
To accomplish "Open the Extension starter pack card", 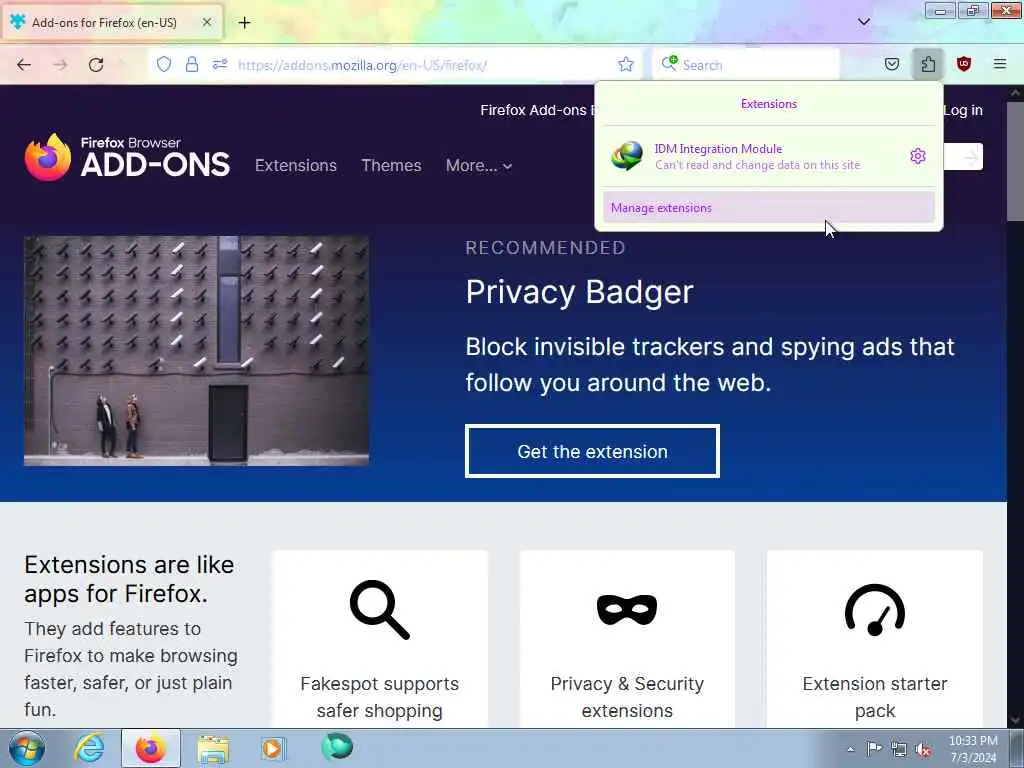I will click(874, 639).
